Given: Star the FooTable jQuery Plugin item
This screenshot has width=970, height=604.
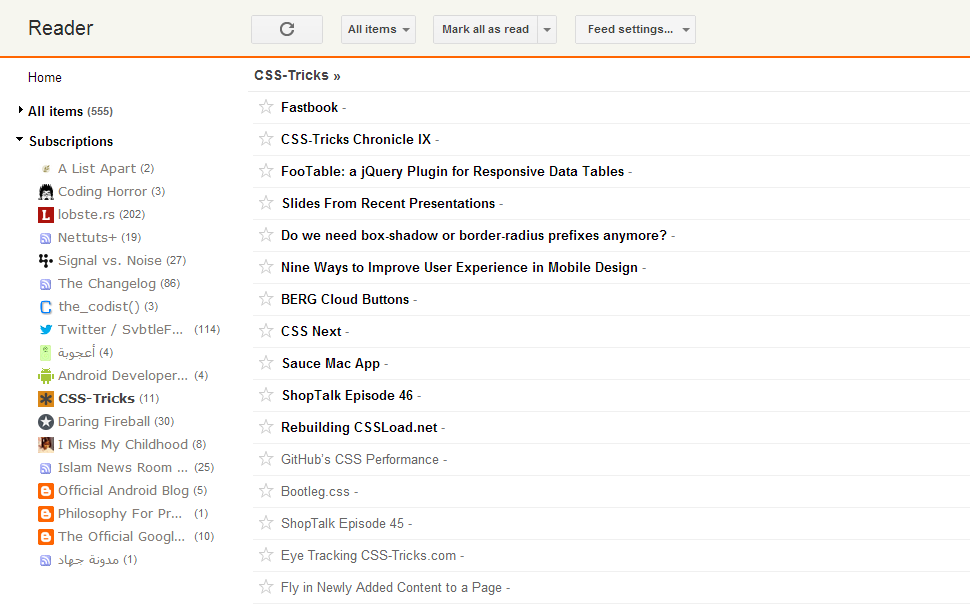Looking at the screenshot, I should tap(266, 171).
